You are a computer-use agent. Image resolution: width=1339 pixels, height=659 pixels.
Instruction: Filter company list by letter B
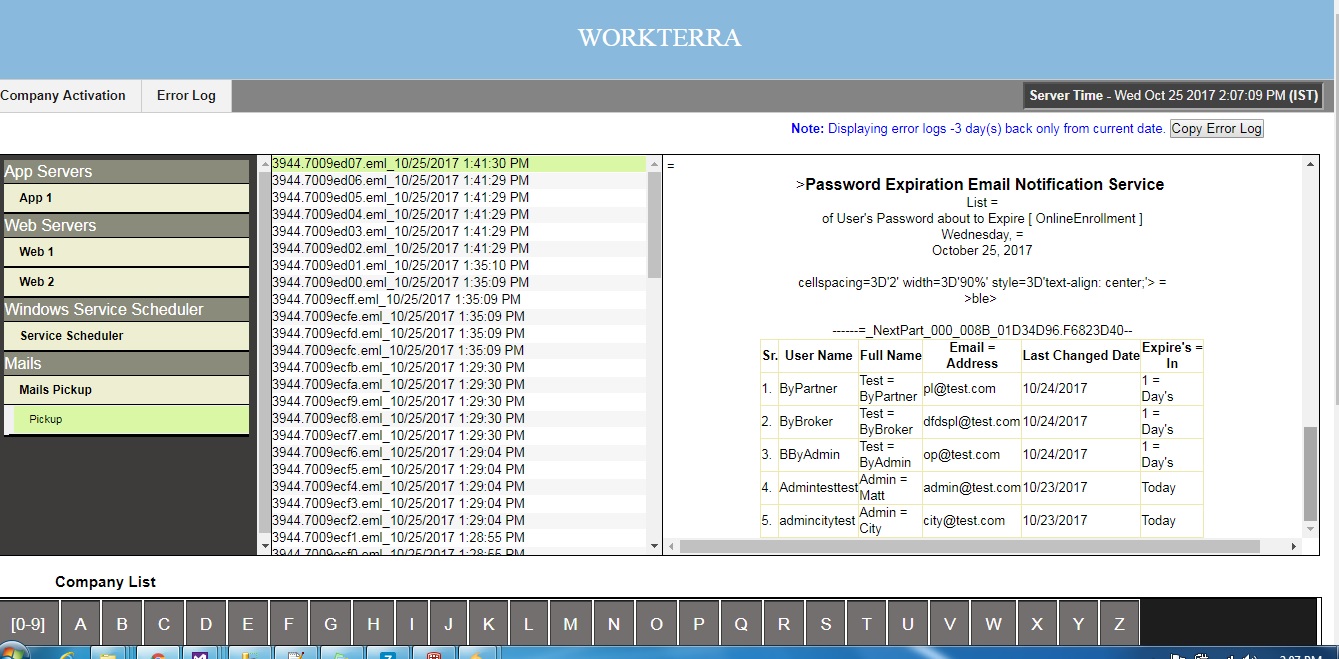(x=122, y=624)
